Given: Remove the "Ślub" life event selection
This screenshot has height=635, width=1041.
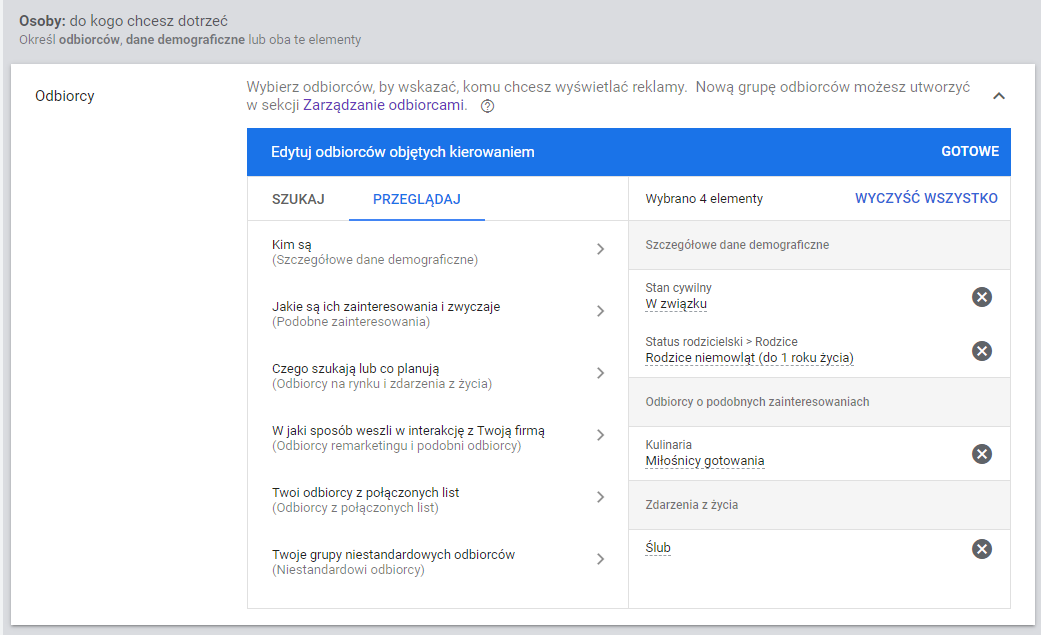Looking at the screenshot, I should pyautogui.click(x=981, y=548).
